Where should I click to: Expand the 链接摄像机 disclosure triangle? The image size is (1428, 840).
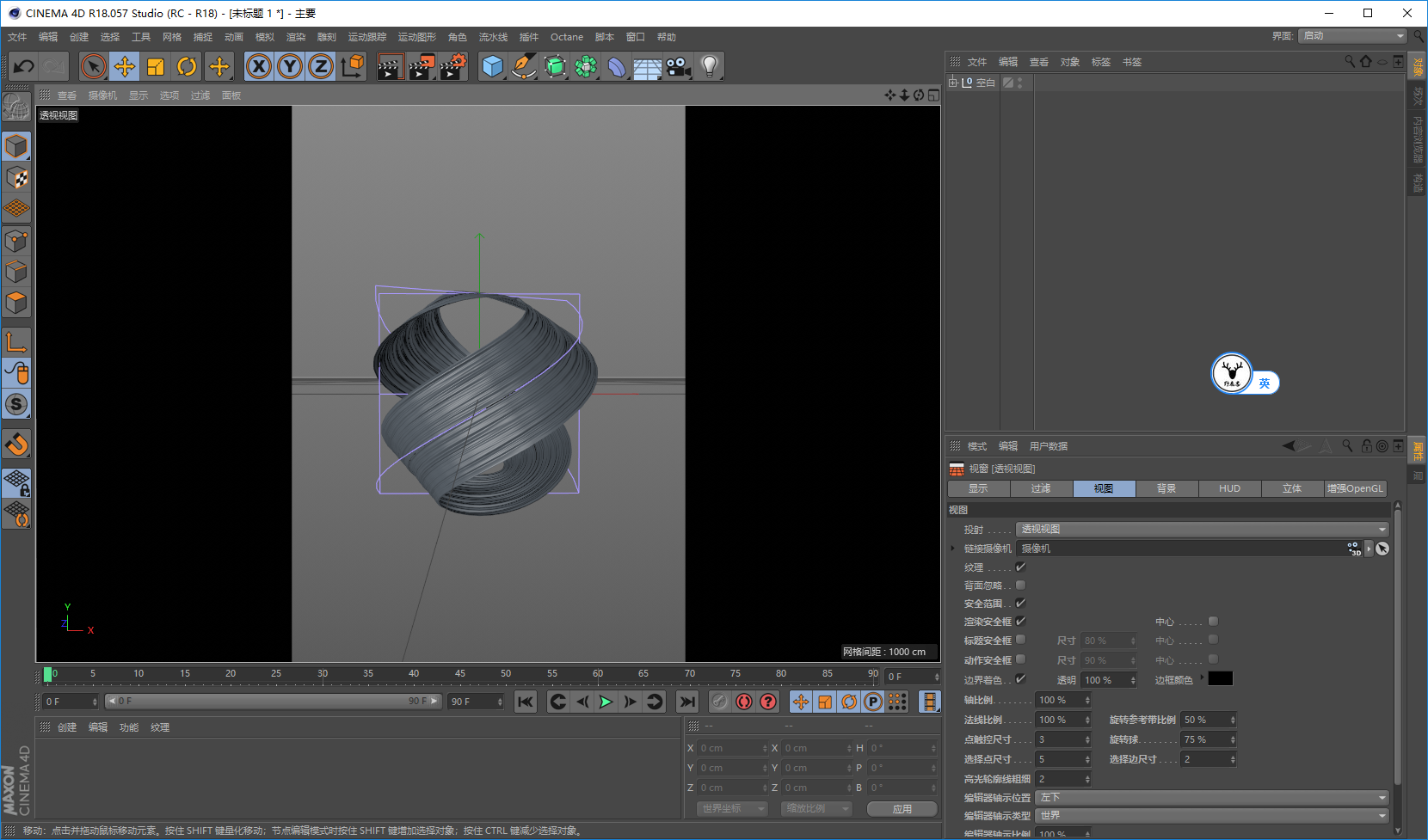pyautogui.click(x=953, y=549)
